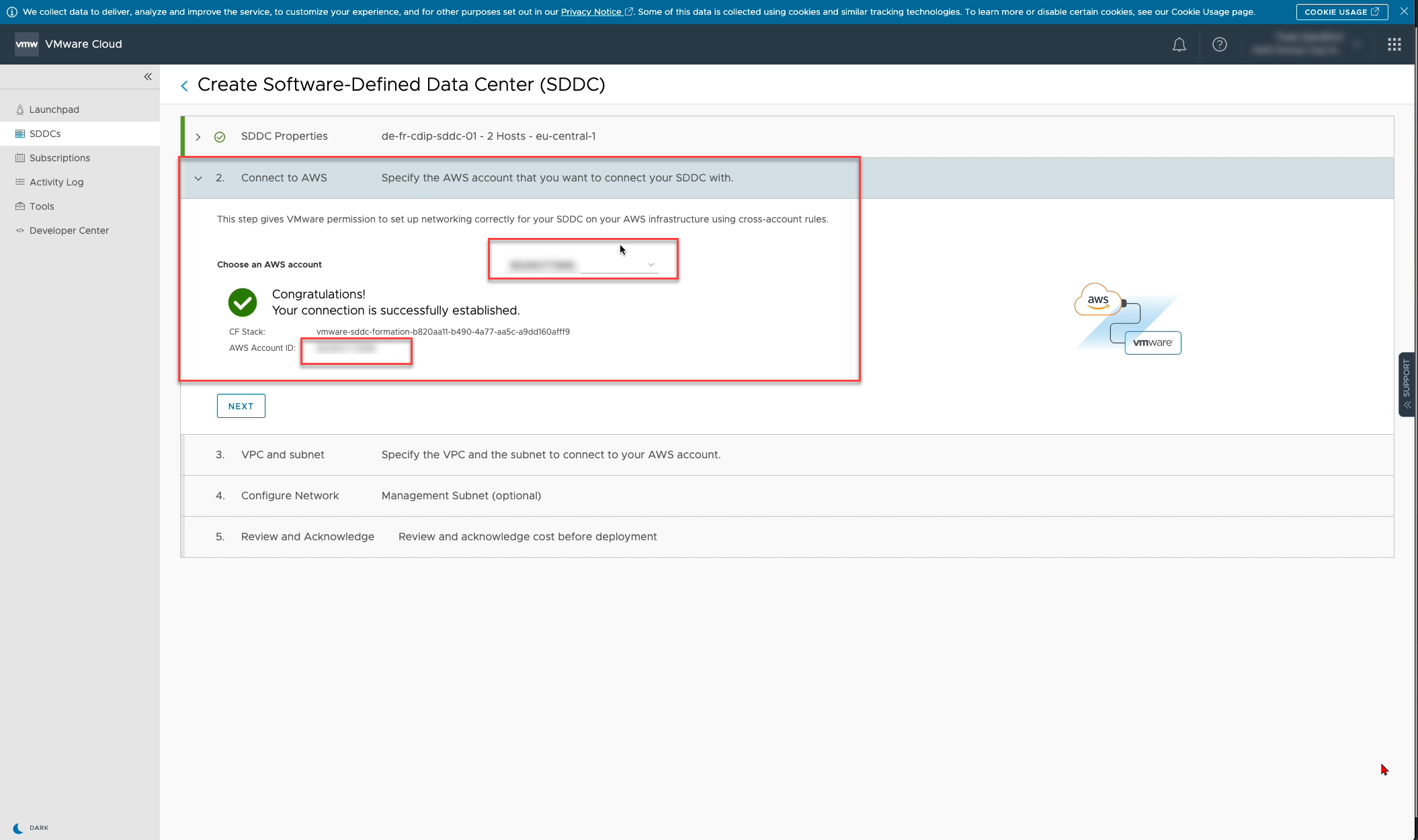The width and height of the screenshot is (1418, 840).
Task: Click the large green success checkmark
Action: 243,302
